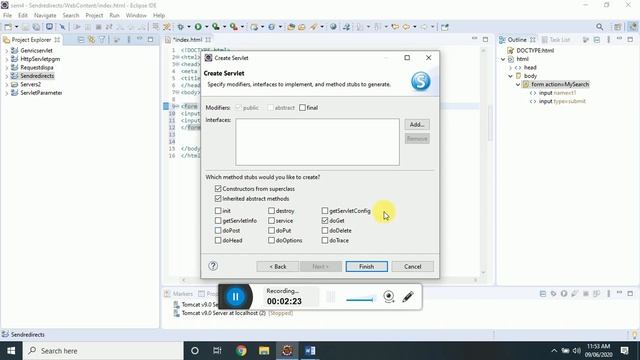Expand the ServletParameter project
This screenshot has width=640, height=360.
click(7, 93)
